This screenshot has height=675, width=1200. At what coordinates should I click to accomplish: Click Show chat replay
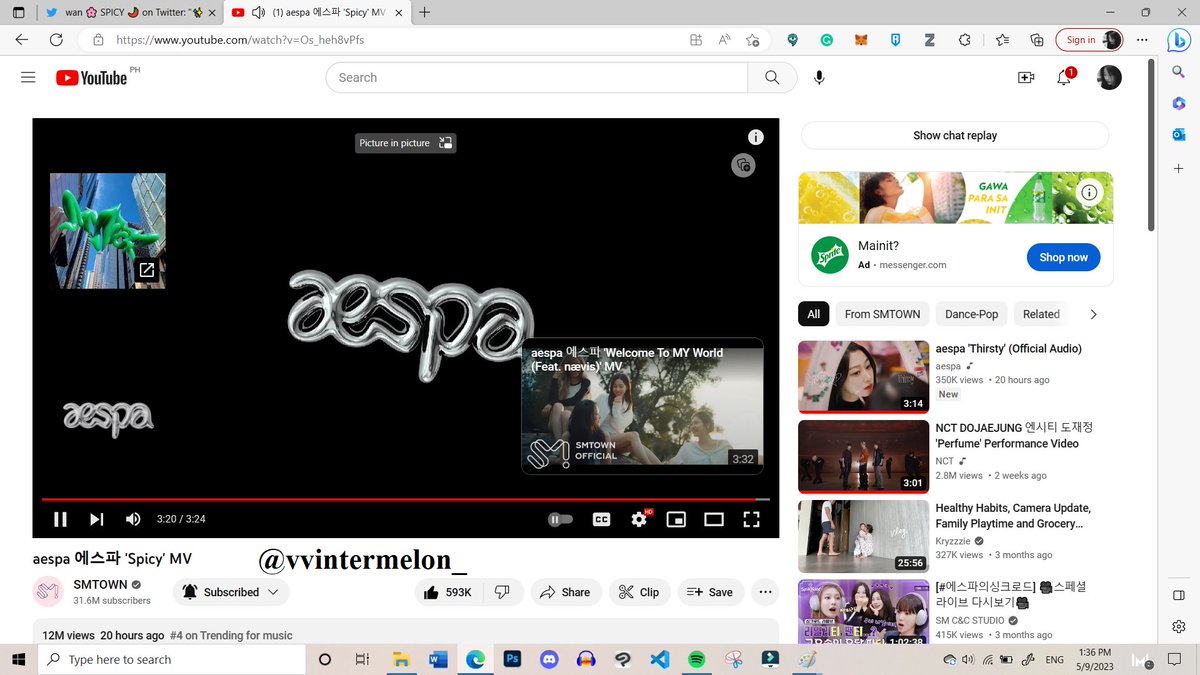[x=955, y=135]
